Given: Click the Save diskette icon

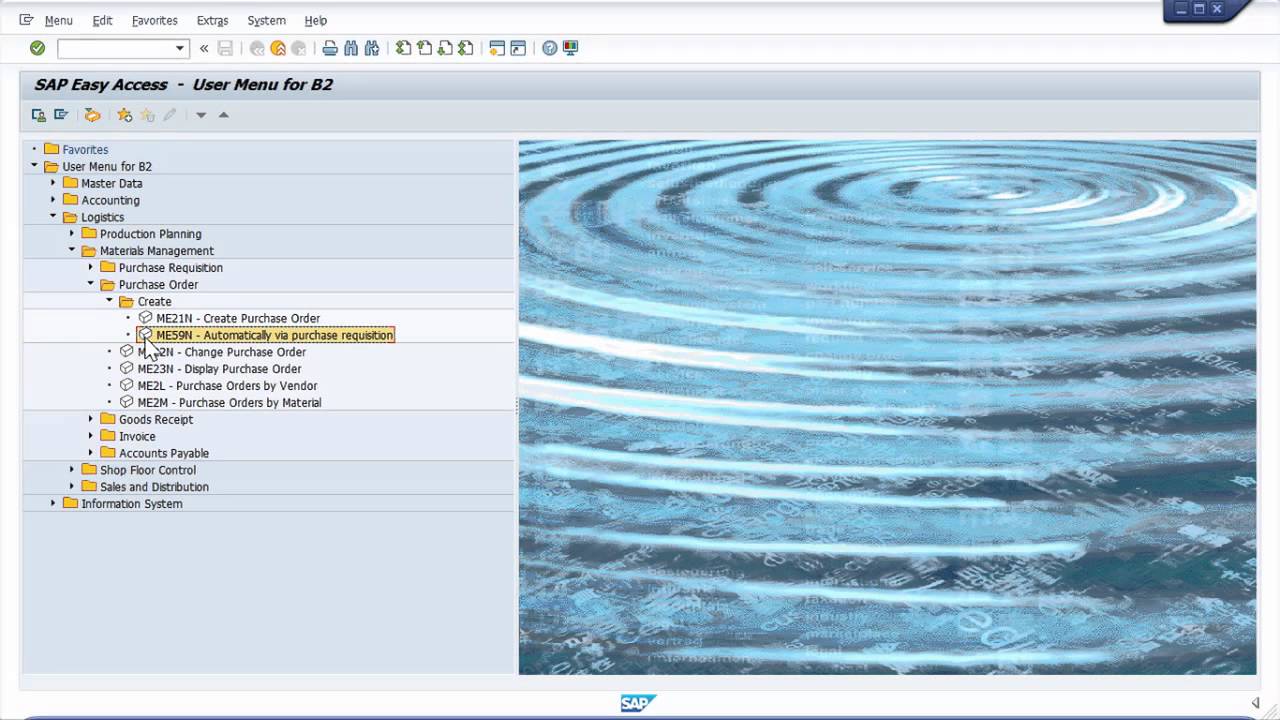Looking at the screenshot, I should 225,48.
